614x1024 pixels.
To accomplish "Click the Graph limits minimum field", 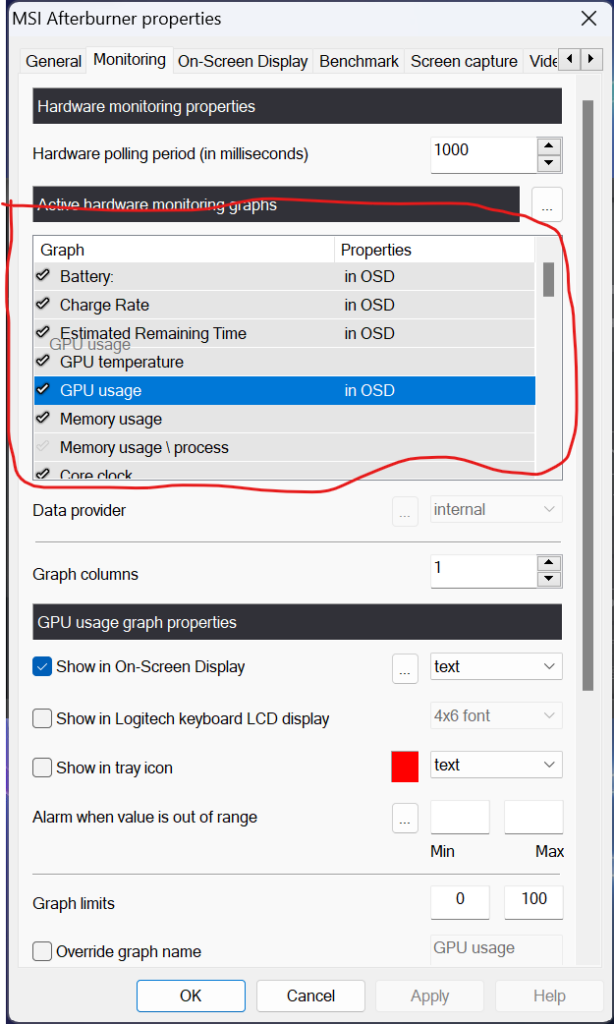I will tap(460, 902).
